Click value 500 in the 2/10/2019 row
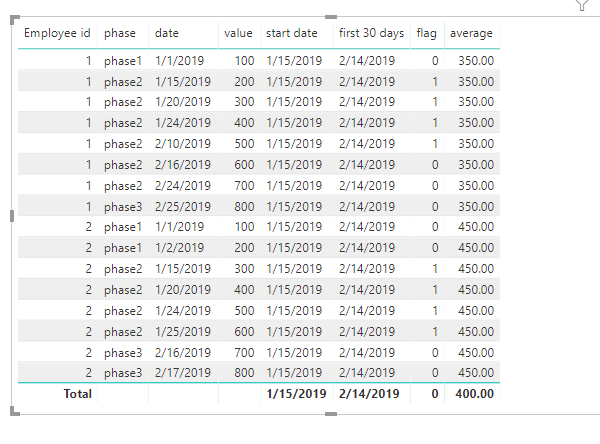Viewport: 600px width, 444px height. coord(244,144)
